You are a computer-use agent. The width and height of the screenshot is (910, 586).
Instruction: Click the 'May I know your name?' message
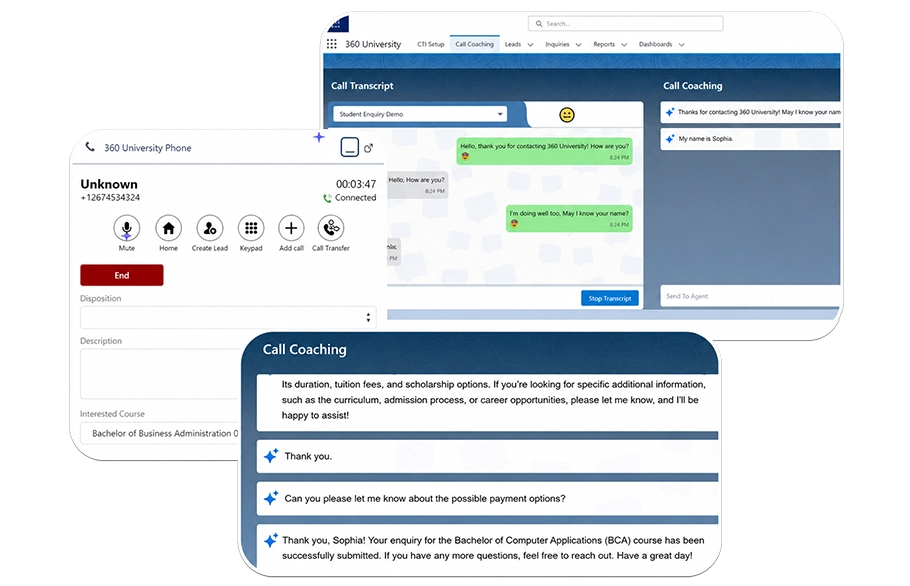click(x=569, y=218)
